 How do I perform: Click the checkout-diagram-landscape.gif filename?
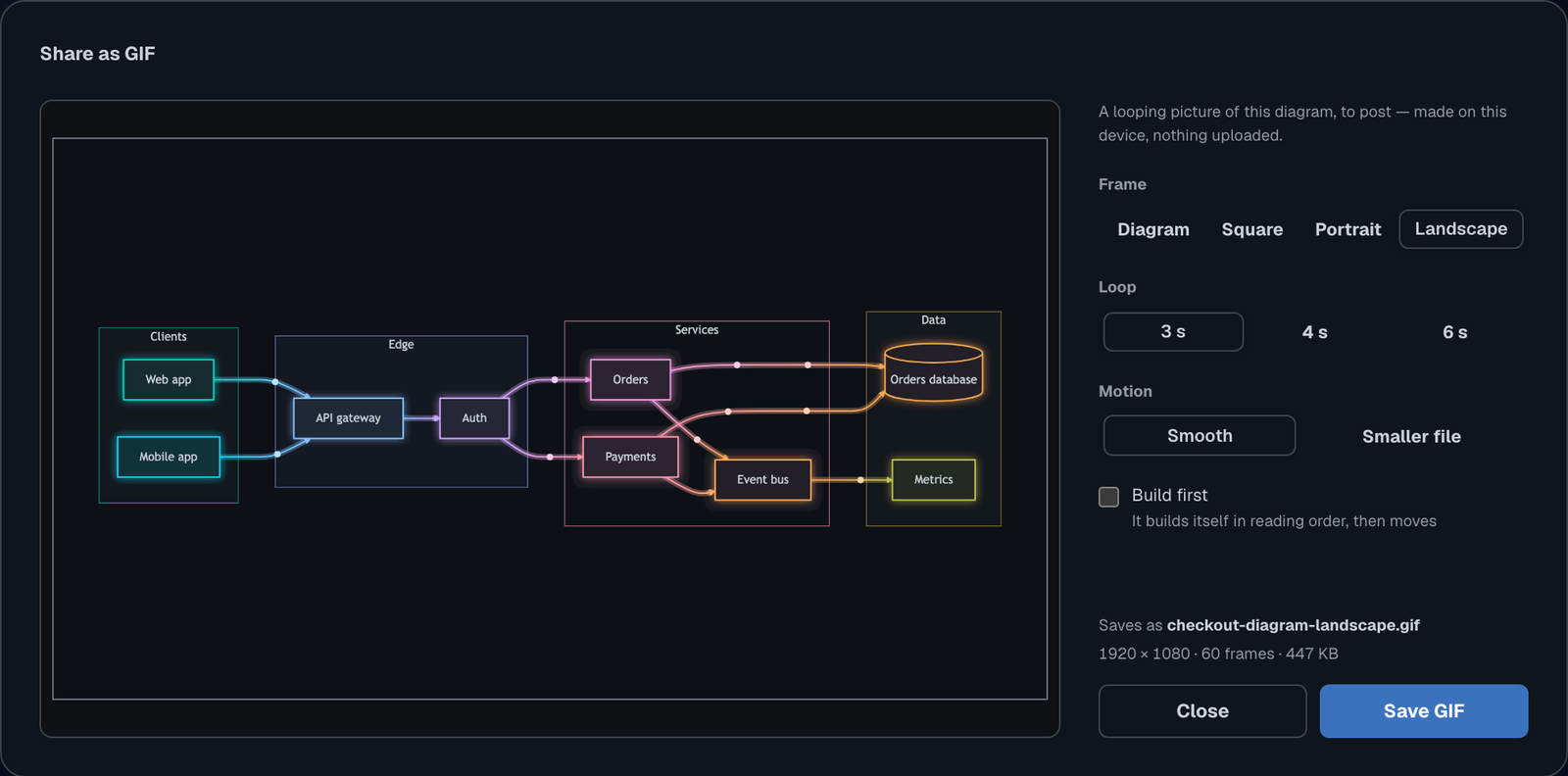(x=1293, y=625)
